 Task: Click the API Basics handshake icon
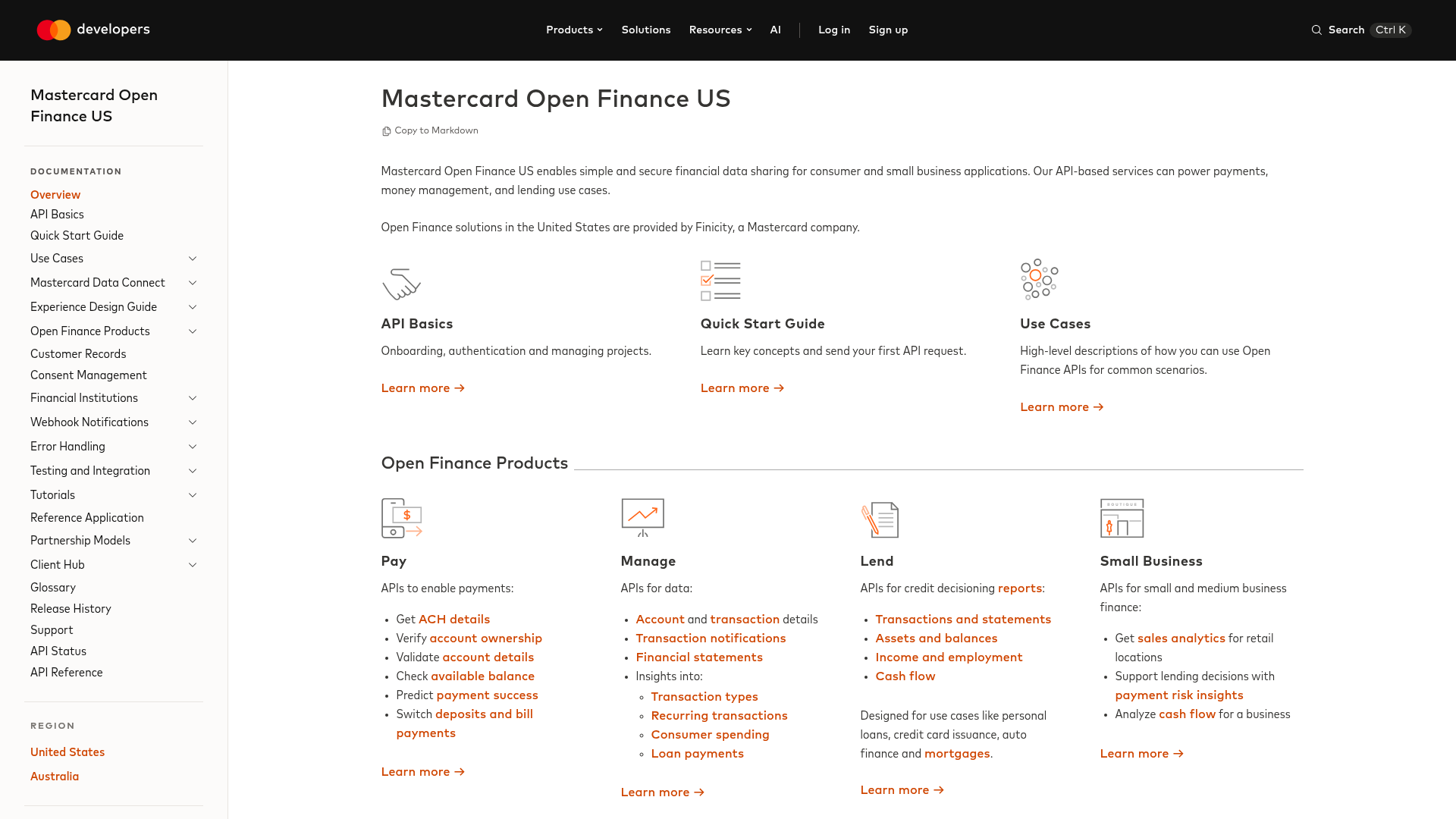coord(401,284)
